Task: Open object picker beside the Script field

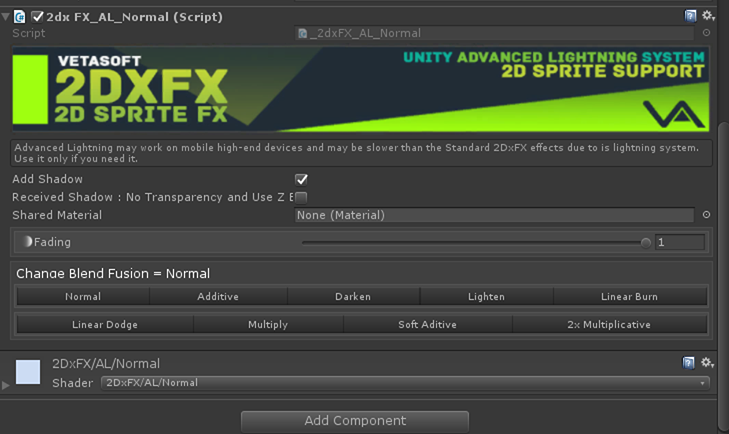Action: pyautogui.click(x=706, y=33)
